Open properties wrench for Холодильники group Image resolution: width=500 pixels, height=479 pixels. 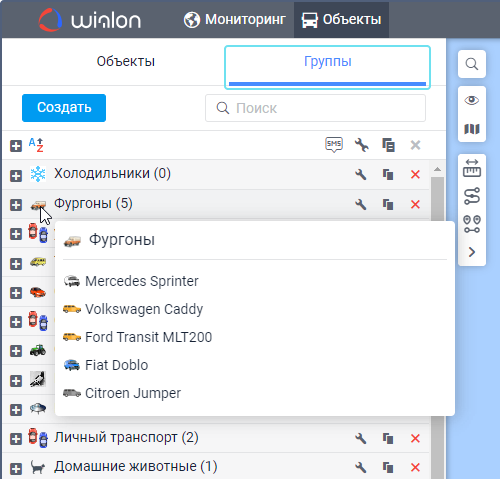361,174
